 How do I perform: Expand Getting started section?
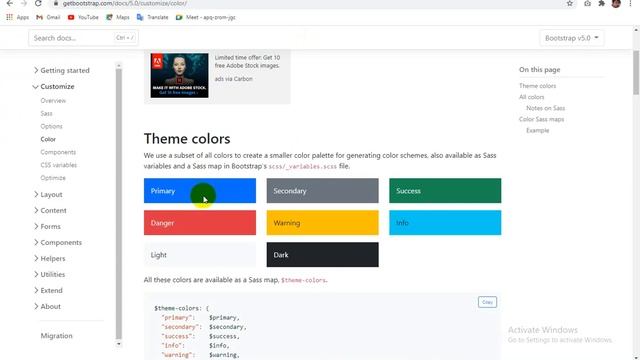[62, 70]
